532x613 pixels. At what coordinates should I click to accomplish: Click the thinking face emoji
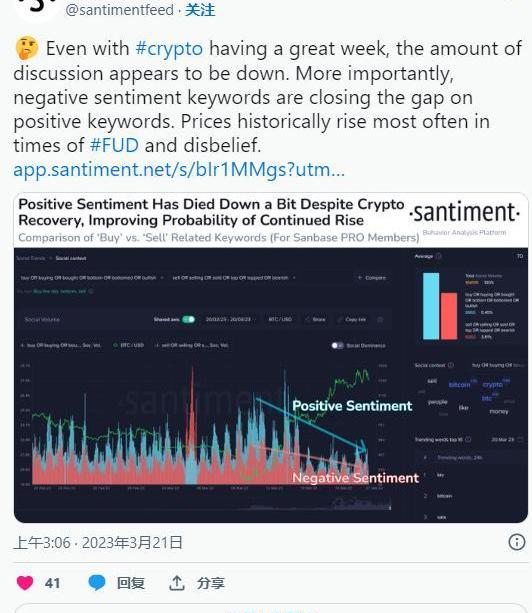(27, 48)
